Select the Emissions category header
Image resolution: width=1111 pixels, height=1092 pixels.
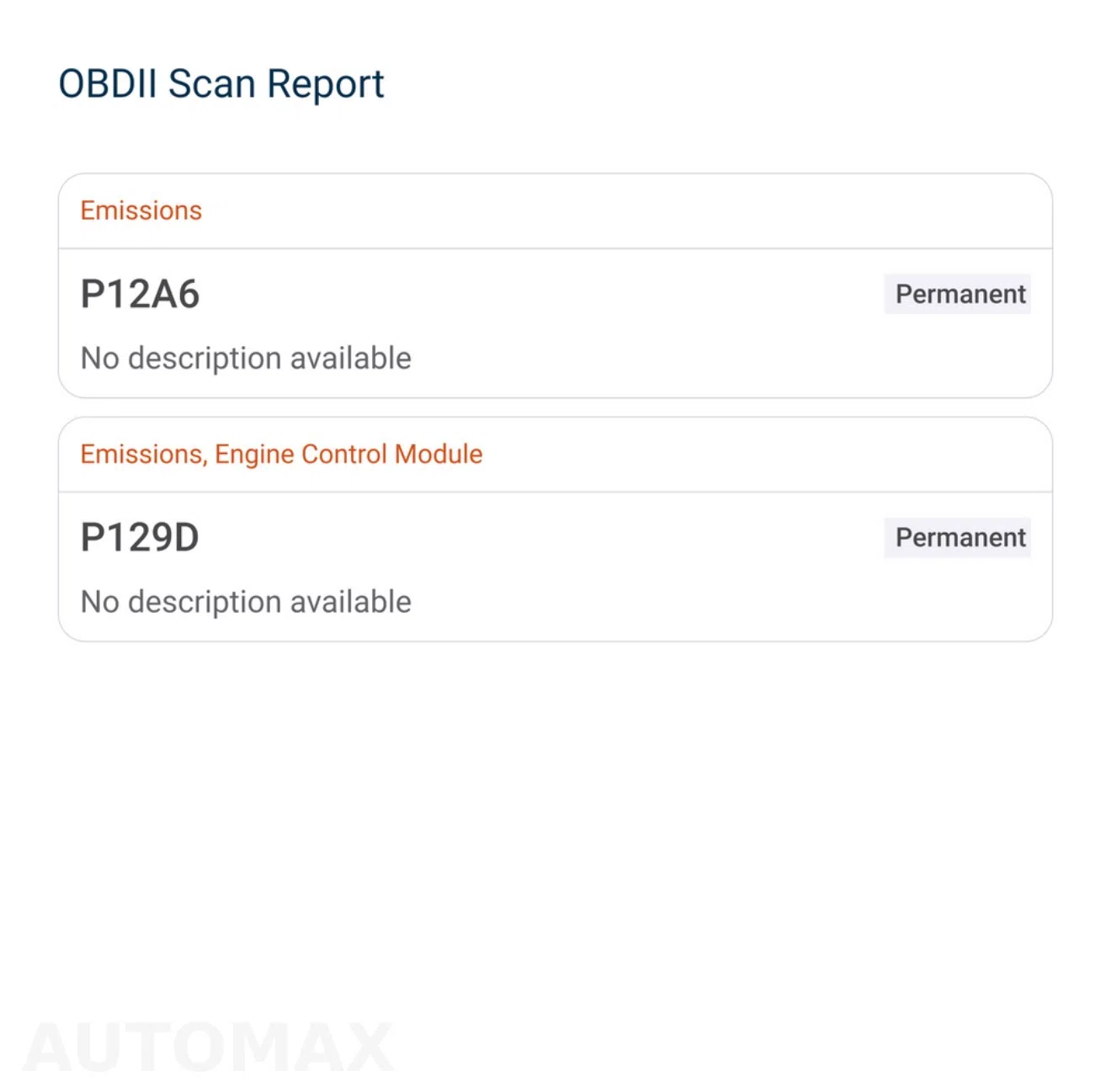coord(141,210)
